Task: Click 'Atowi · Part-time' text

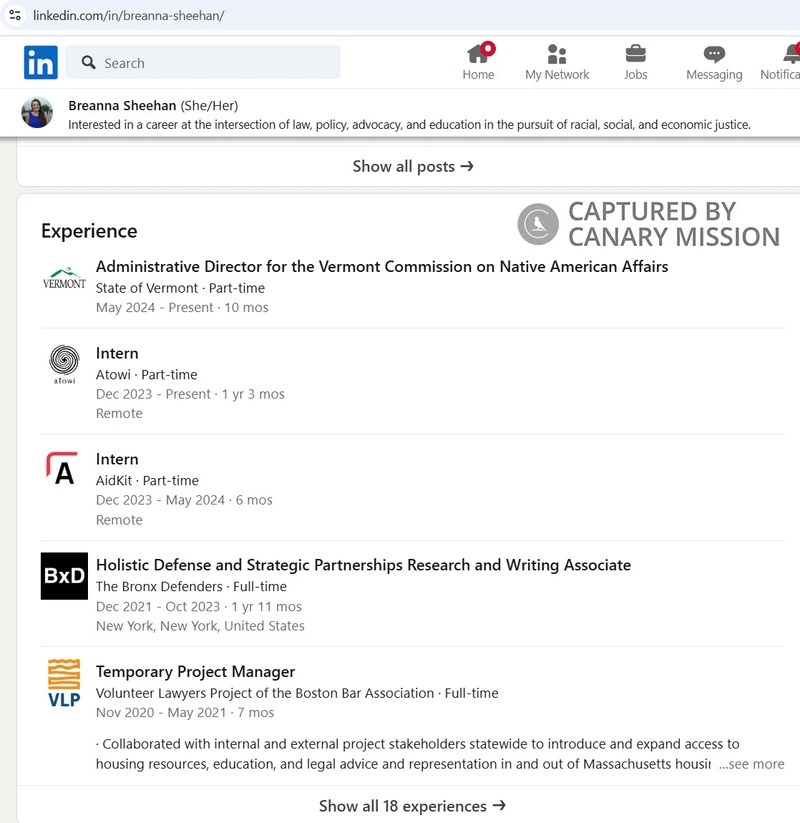Action: coord(146,375)
